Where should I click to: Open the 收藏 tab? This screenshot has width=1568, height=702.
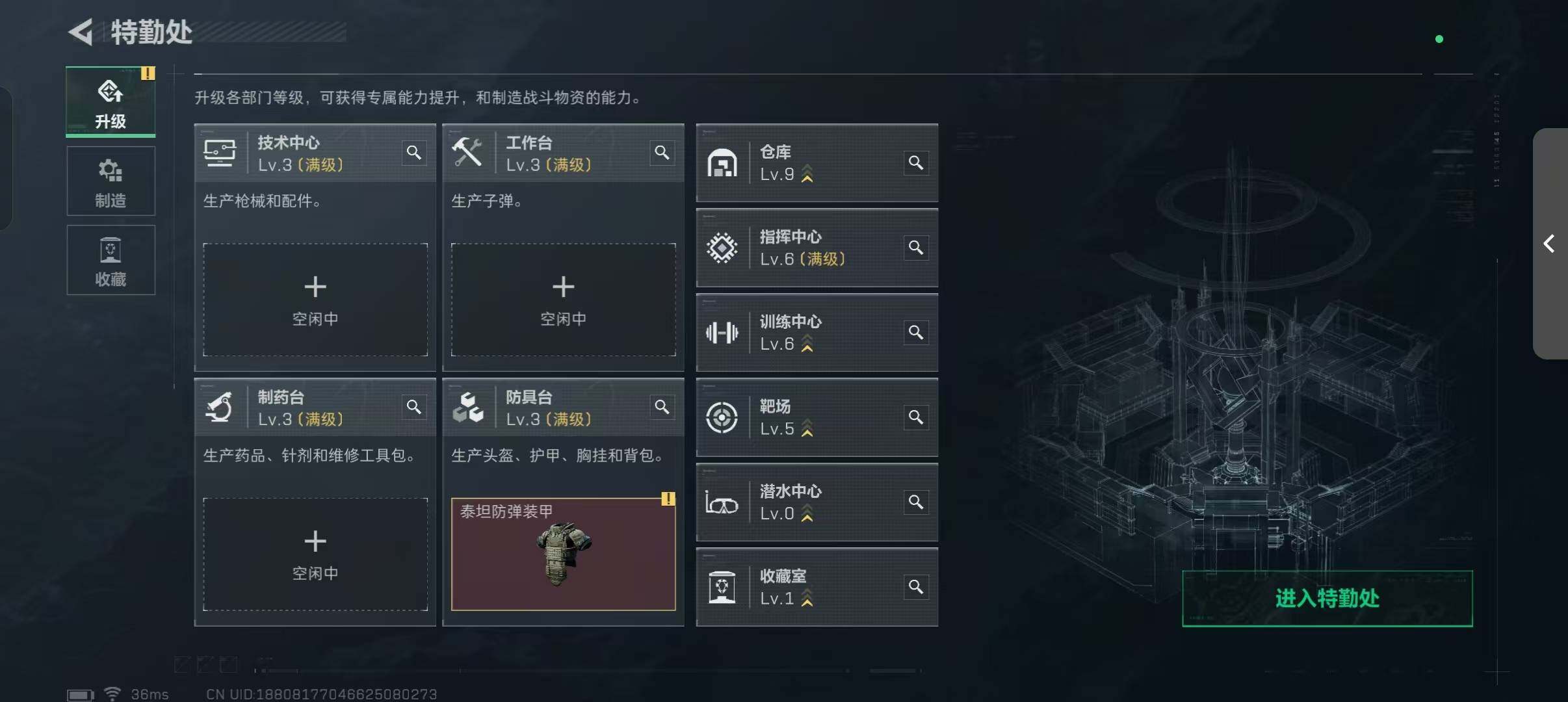pos(111,260)
